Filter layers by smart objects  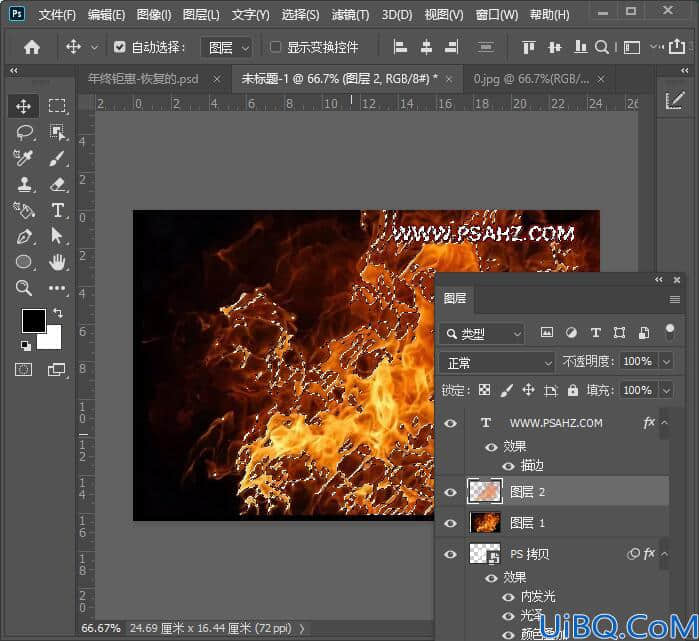(x=644, y=333)
